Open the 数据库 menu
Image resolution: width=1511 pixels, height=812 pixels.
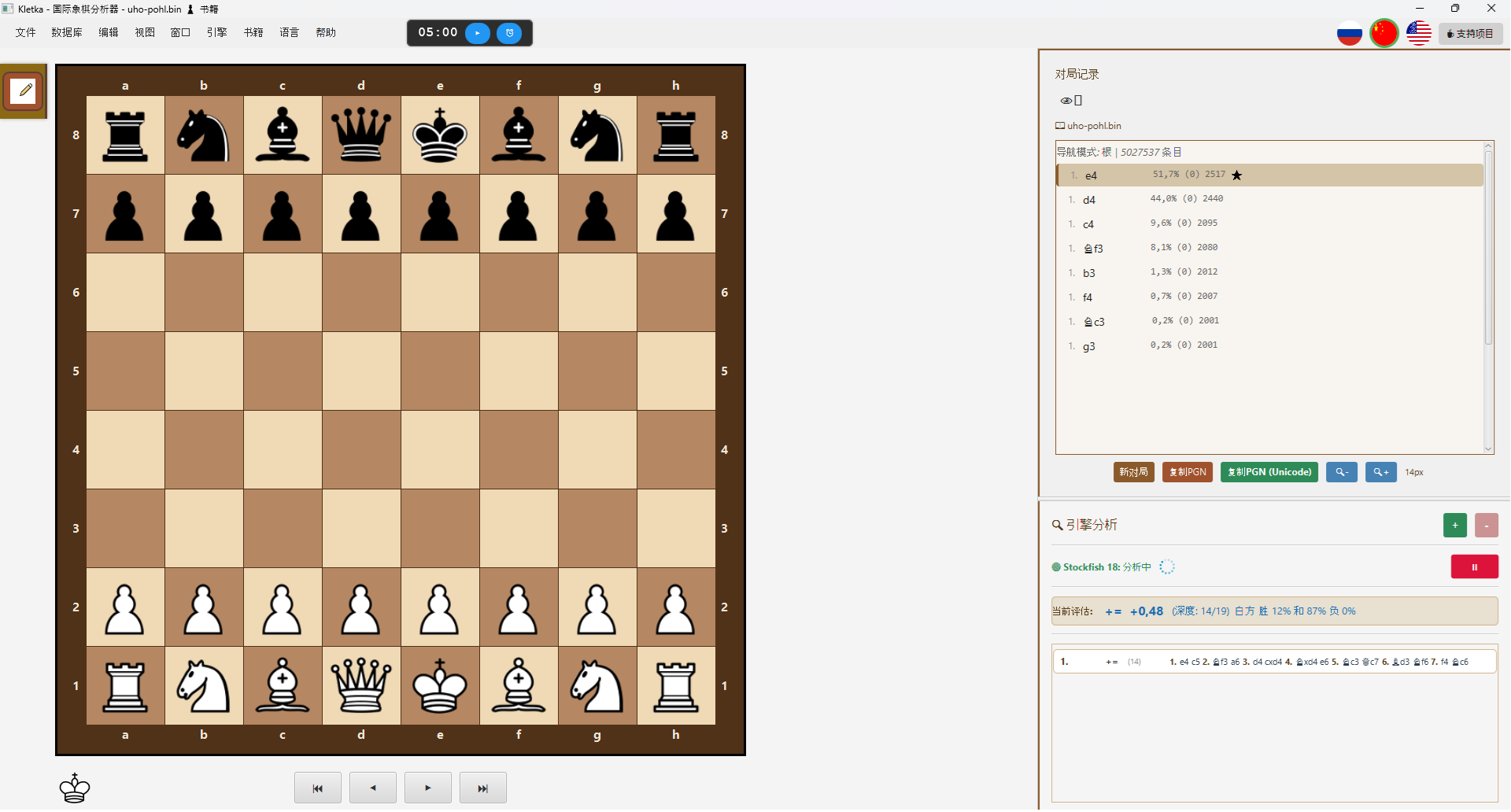coord(67,33)
